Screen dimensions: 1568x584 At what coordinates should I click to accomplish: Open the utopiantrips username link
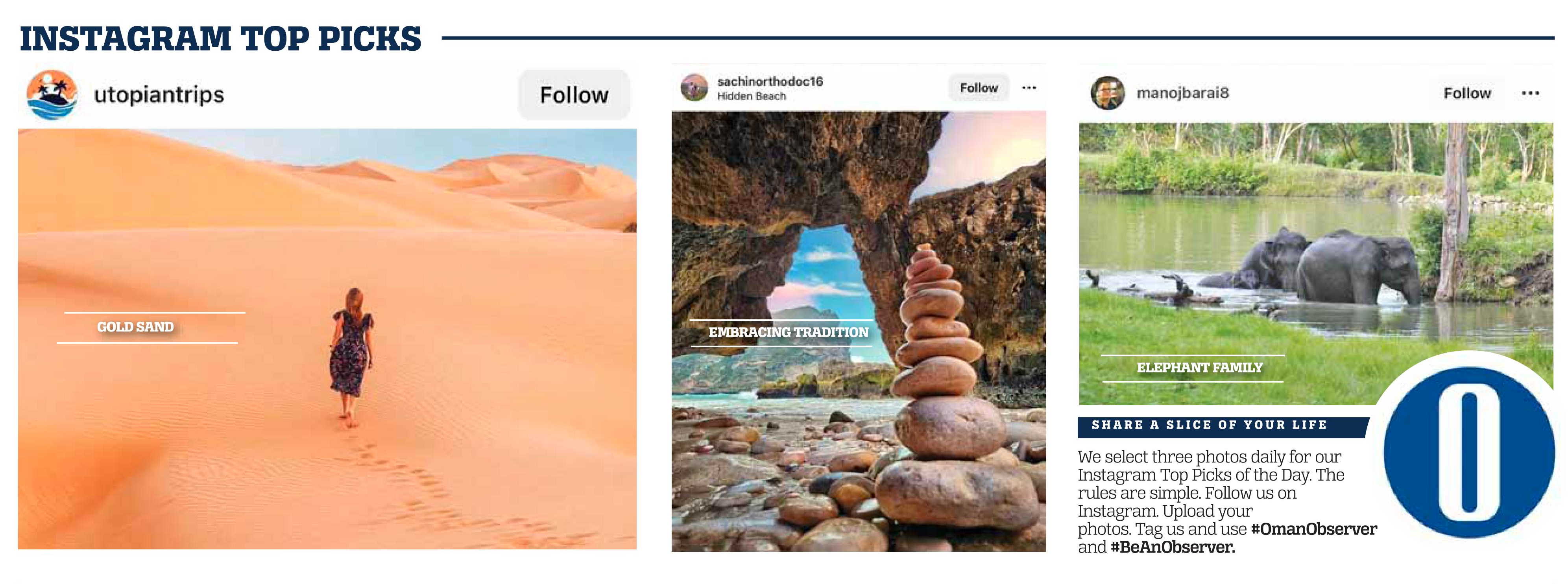coord(159,95)
